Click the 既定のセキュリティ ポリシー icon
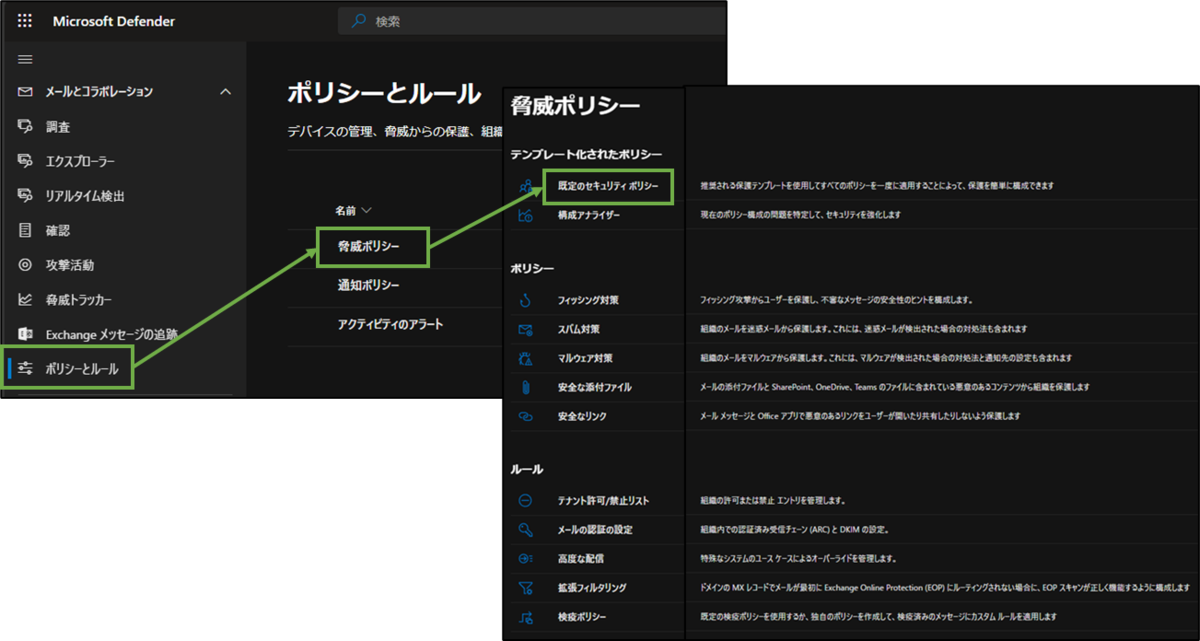The image size is (1200, 641). [x=525, y=187]
